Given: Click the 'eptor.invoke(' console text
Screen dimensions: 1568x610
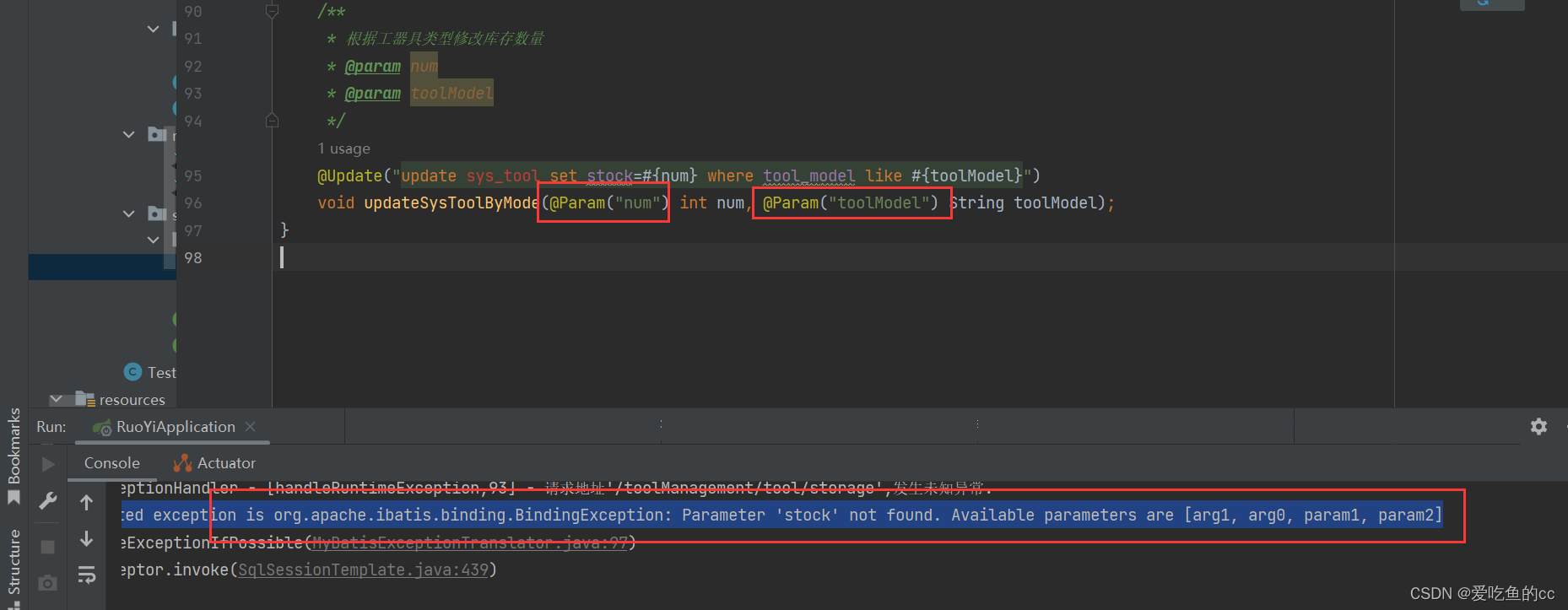Looking at the screenshot, I should click(179, 570).
